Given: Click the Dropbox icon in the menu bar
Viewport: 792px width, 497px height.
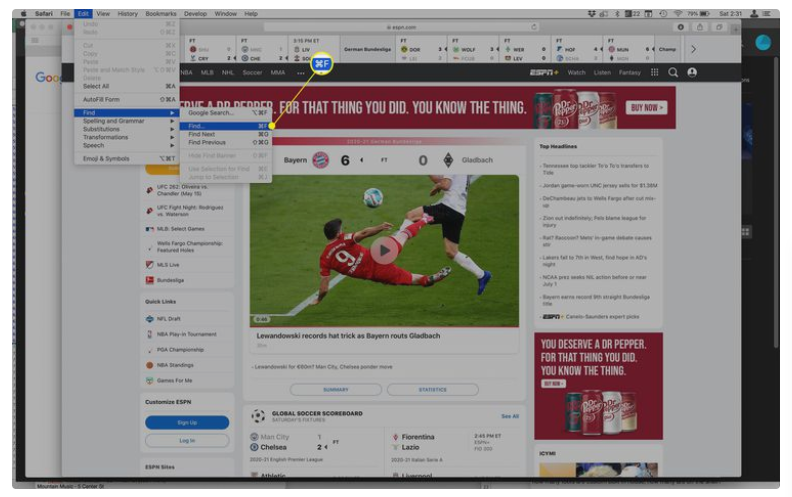Looking at the screenshot, I should point(591,14).
